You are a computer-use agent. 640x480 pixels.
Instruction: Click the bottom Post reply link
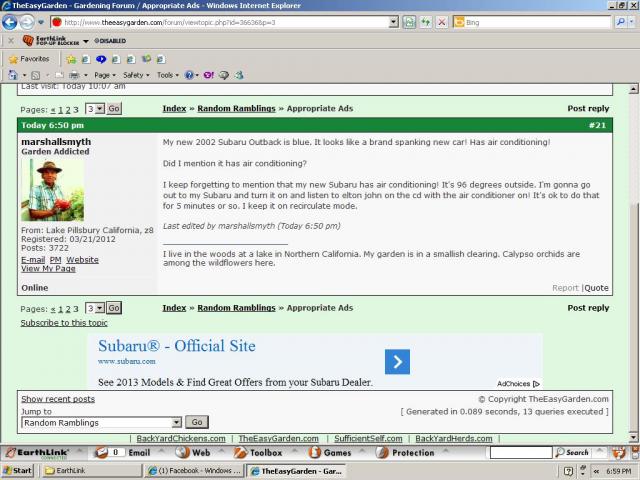pyautogui.click(x=588, y=308)
